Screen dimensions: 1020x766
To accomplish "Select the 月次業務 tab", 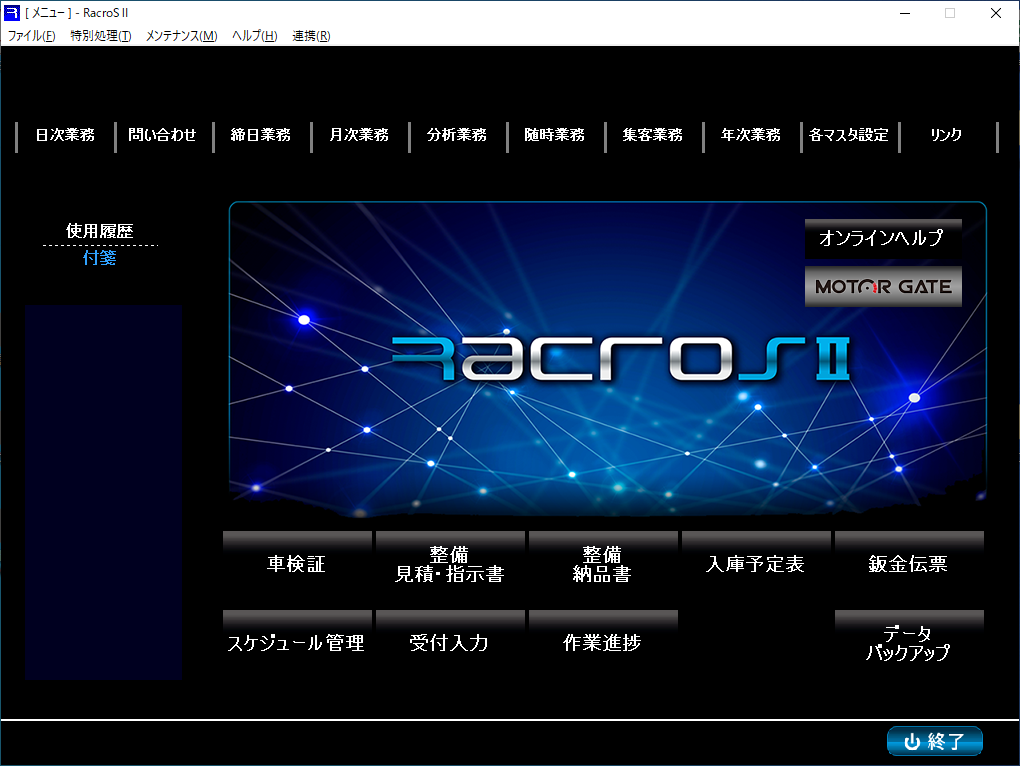I will tap(359, 135).
